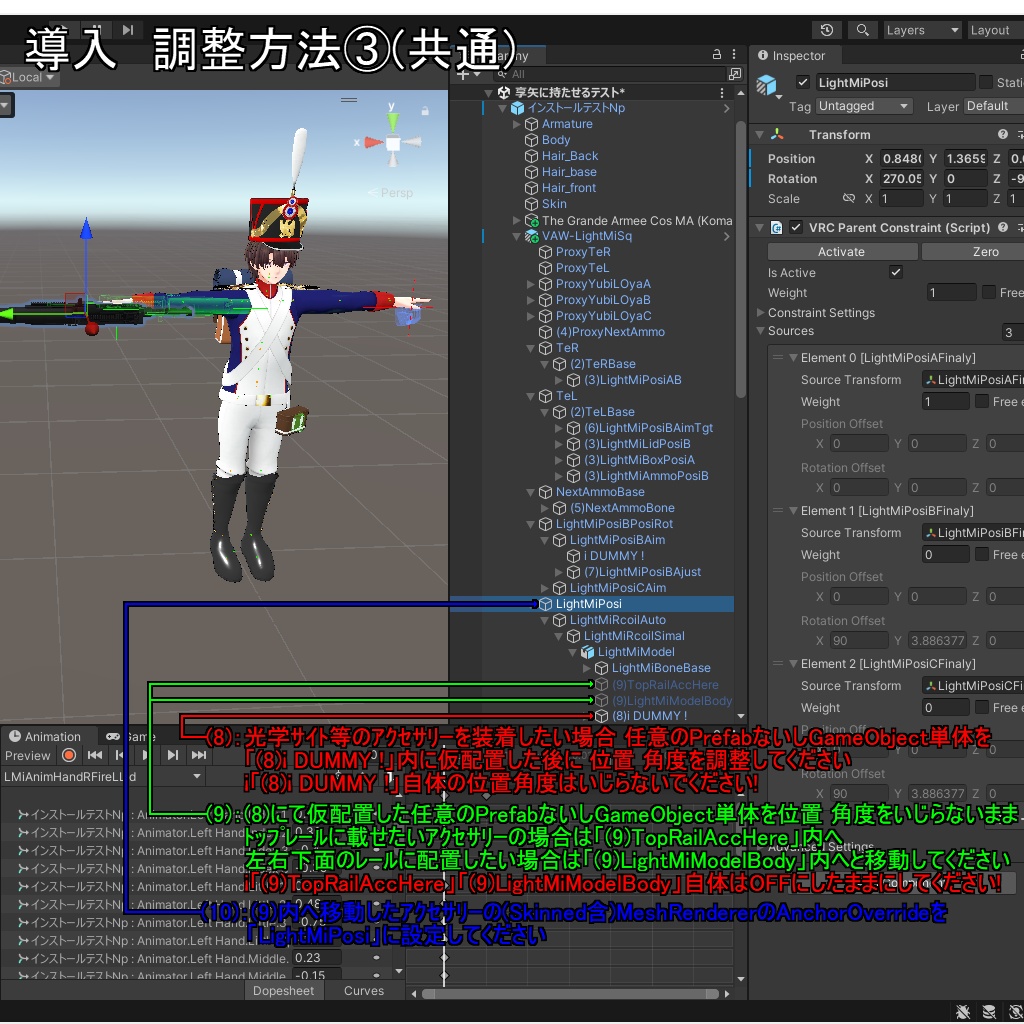Disable the VRC Parent Constraint component checkbox
This screenshot has width=1024, height=1024.
(x=795, y=227)
